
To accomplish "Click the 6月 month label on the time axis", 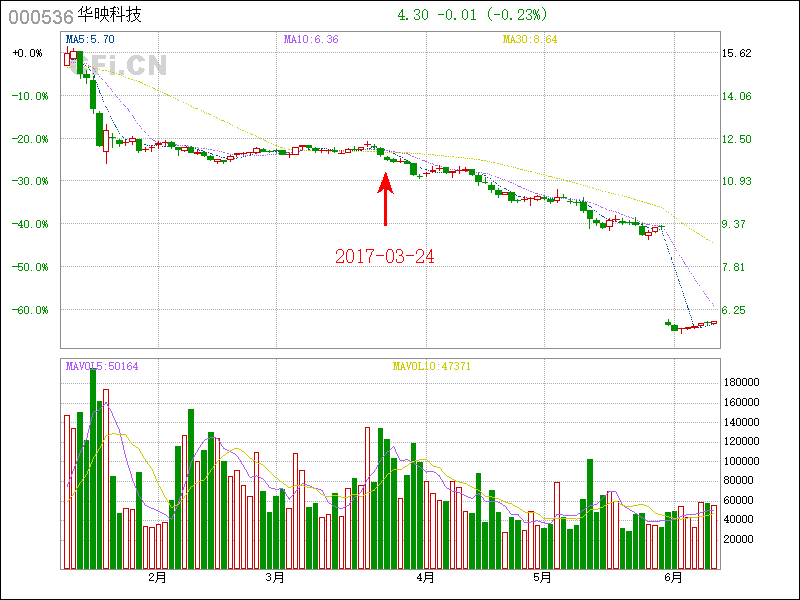I will [673, 578].
